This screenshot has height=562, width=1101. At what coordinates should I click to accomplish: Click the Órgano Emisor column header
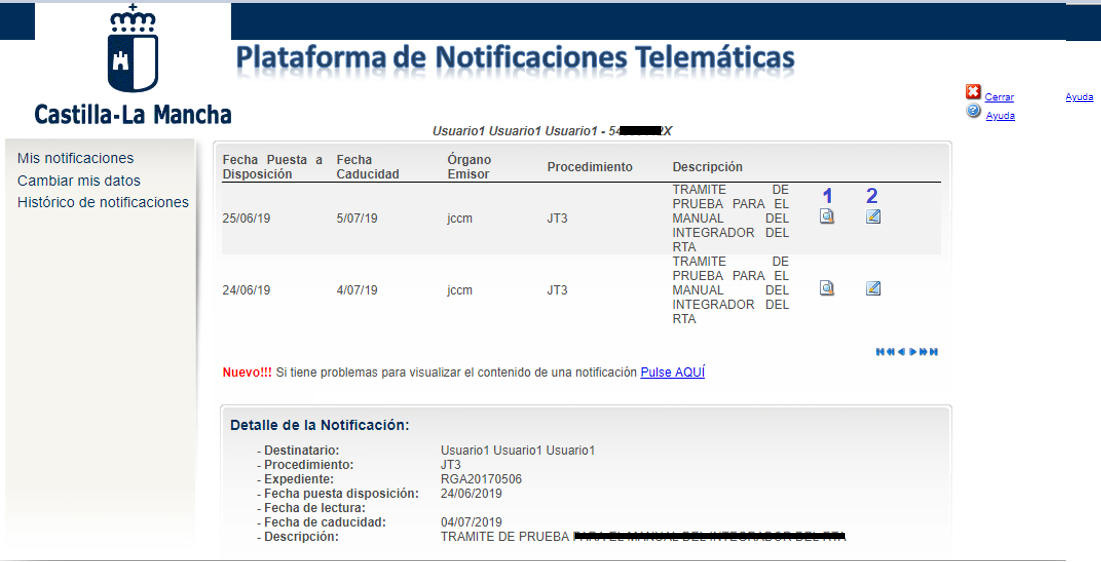click(469, 166)
